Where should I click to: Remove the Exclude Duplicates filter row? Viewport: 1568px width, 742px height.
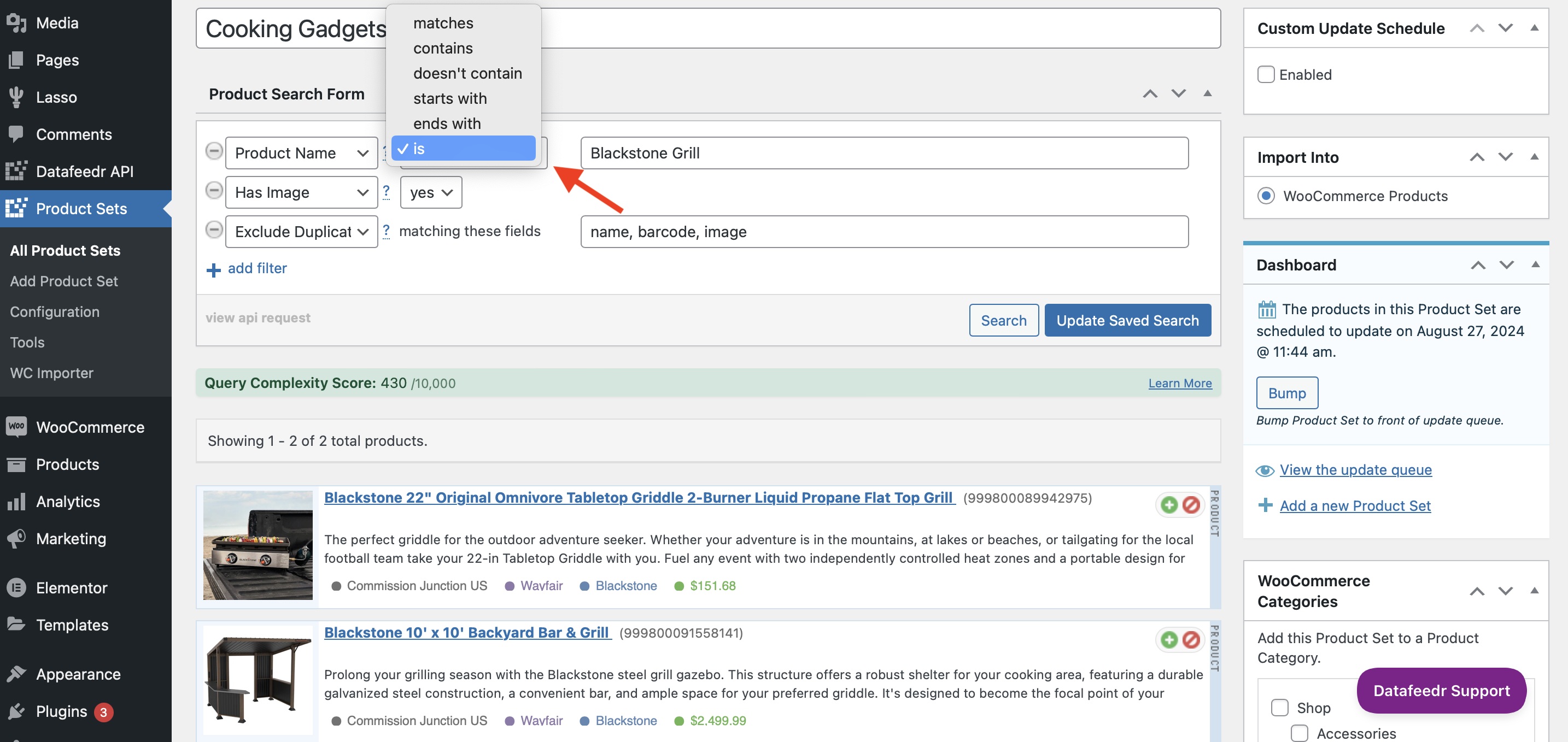tap(214, 230)
